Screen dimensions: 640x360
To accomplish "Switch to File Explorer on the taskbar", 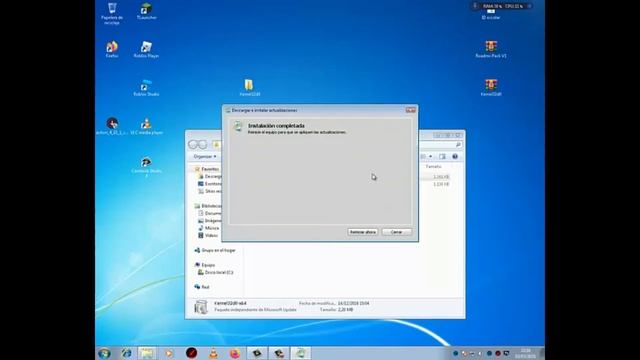I will (x=147, y=353).
